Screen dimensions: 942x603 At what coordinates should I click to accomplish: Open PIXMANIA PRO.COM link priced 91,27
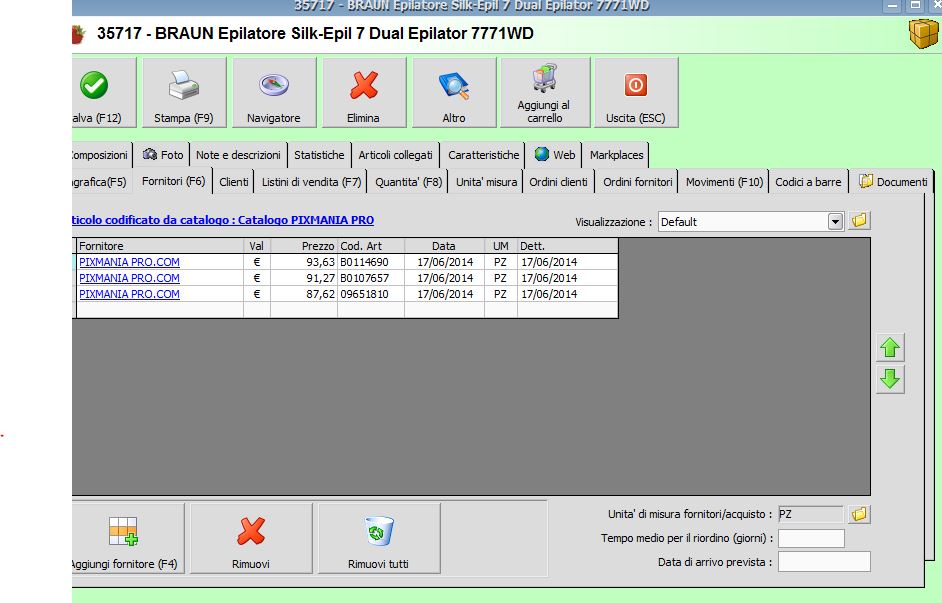129,279
